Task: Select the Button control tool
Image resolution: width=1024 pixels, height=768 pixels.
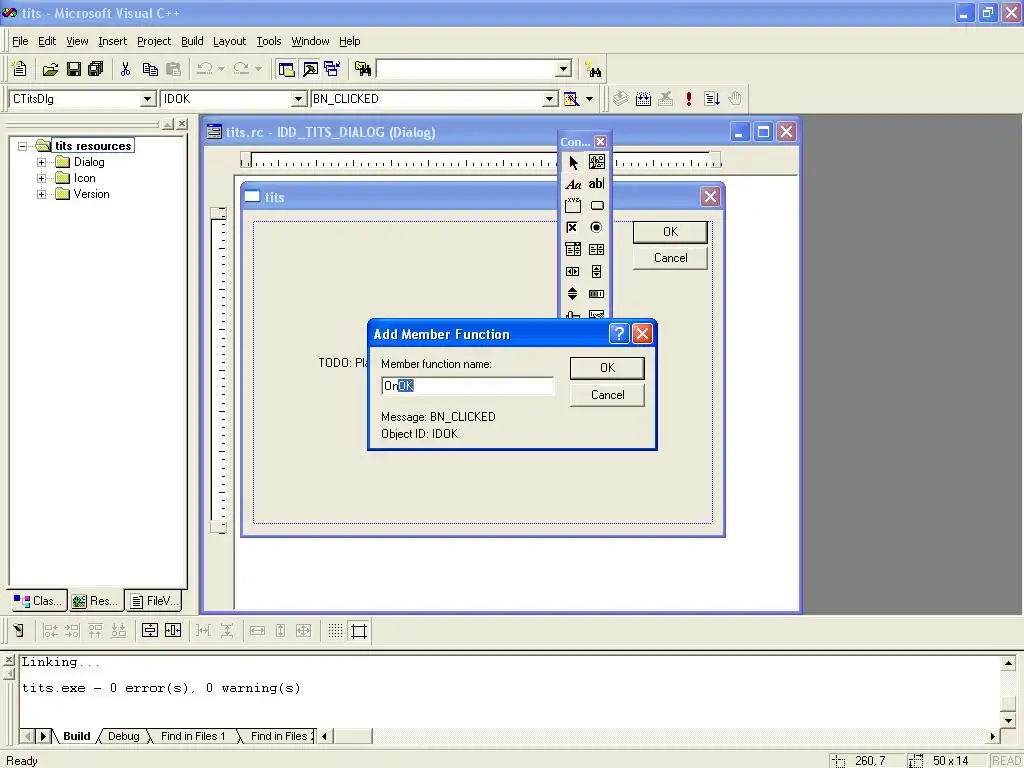Action: [x=596, y=206]
